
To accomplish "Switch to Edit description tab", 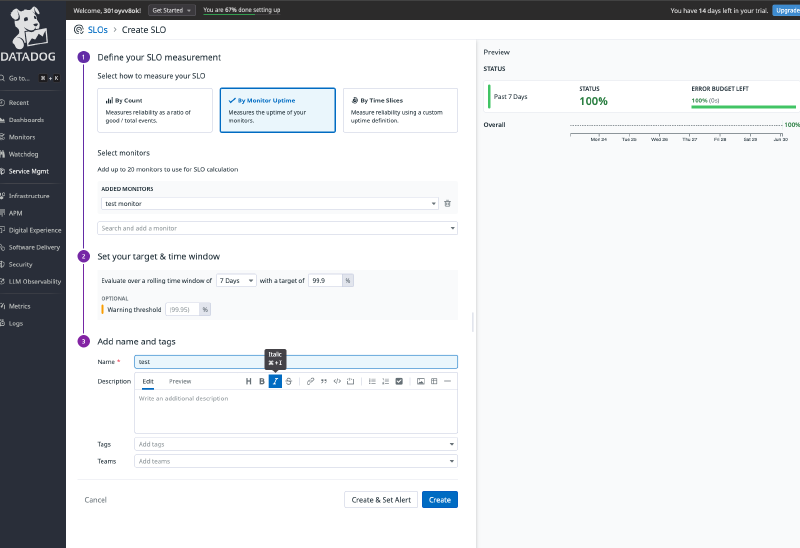I will pos(148,381).
